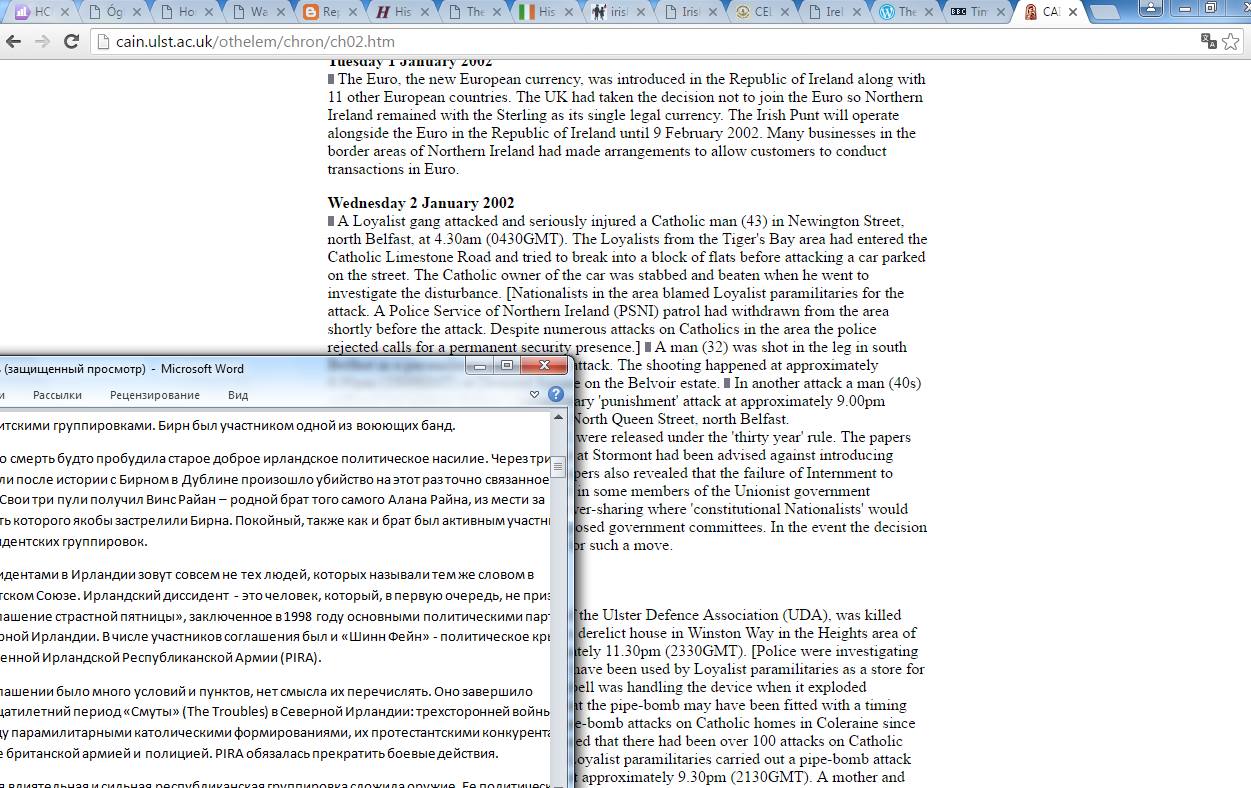
Task: Click the browser back arrow
Action: pyautogui.click(x=14, y=42)
